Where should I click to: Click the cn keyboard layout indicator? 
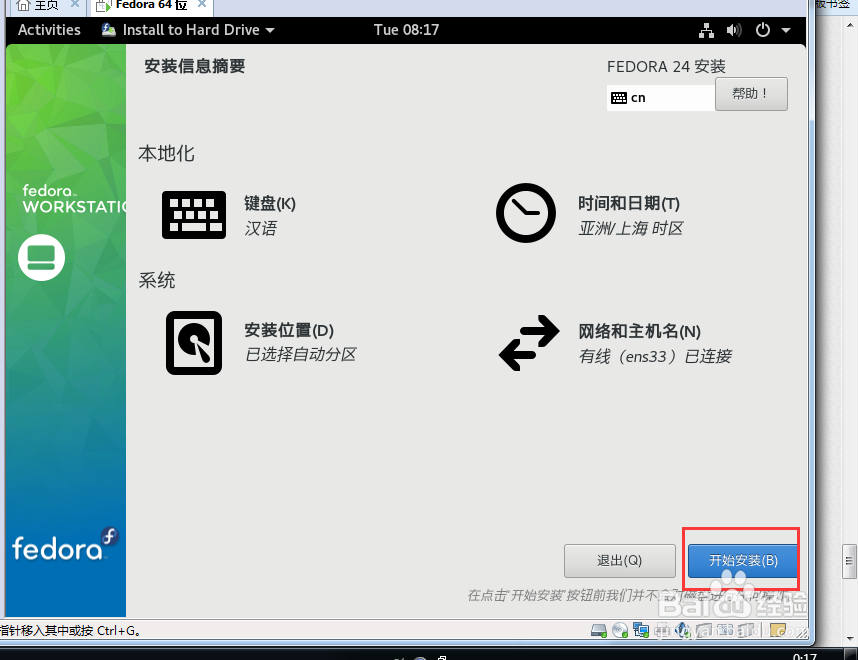[x=660, y=98]
